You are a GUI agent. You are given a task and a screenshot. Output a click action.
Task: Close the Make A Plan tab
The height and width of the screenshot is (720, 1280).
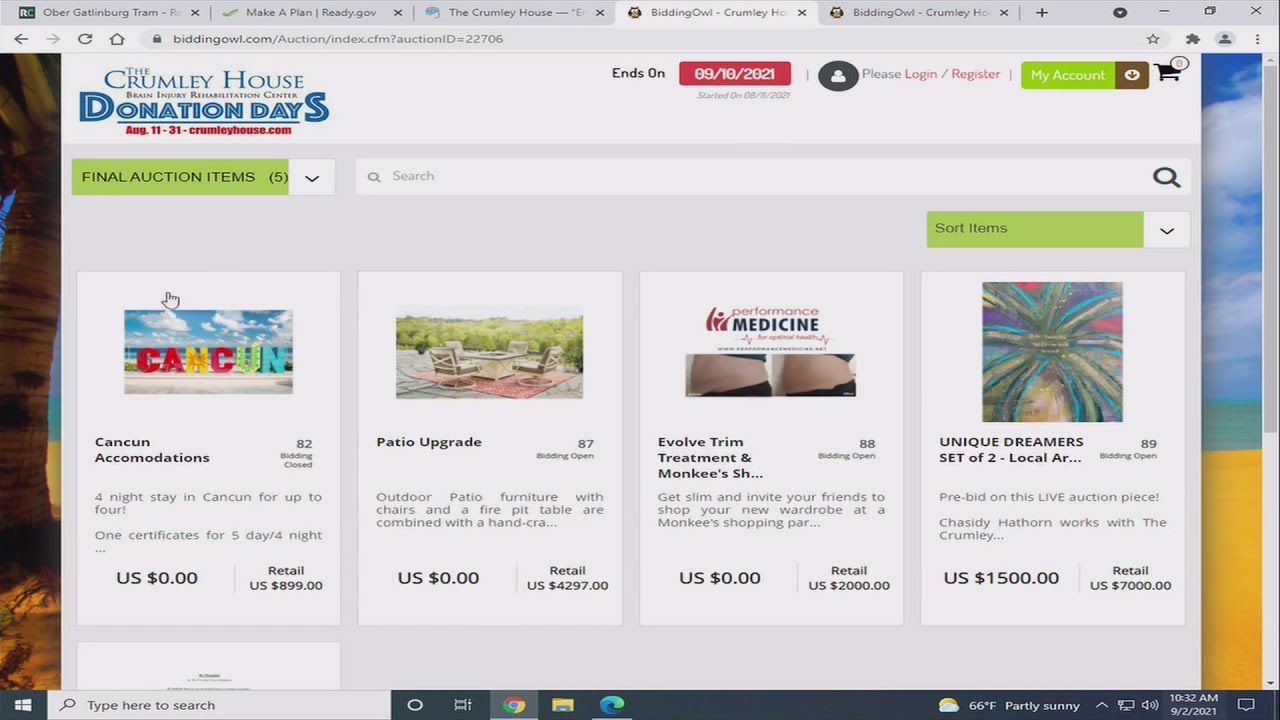399,13
